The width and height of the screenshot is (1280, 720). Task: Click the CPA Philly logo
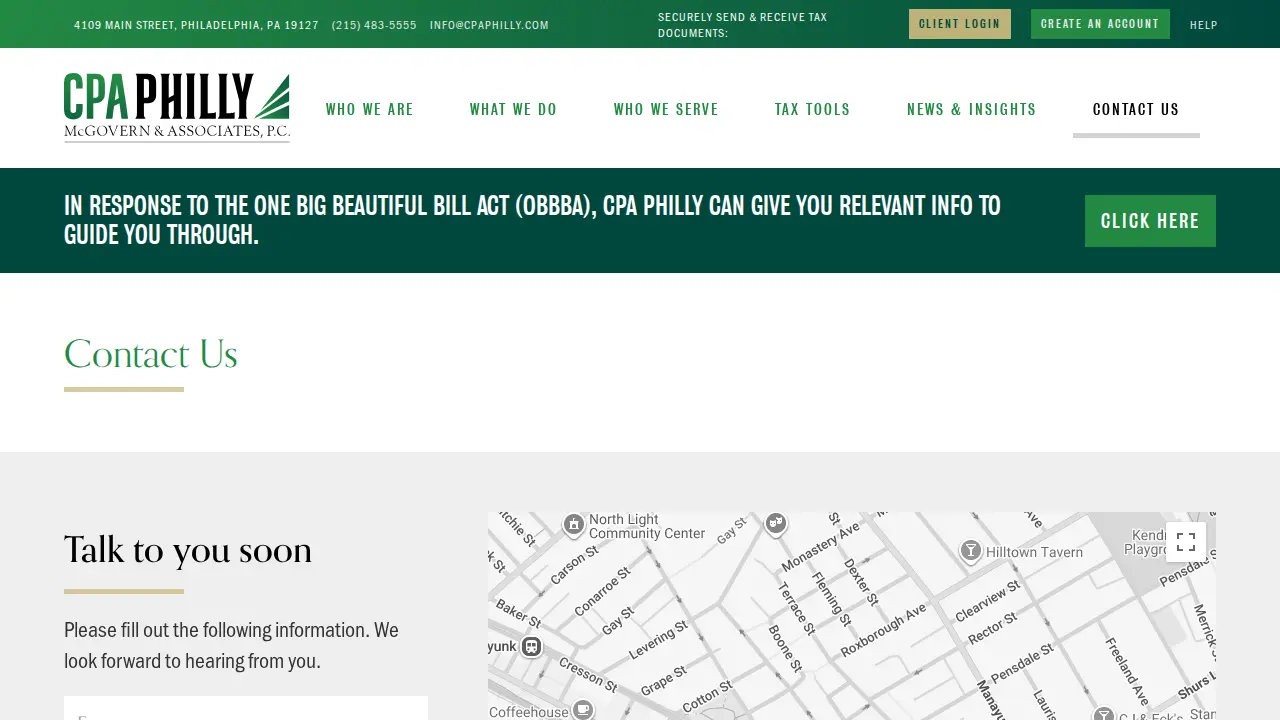177,108
